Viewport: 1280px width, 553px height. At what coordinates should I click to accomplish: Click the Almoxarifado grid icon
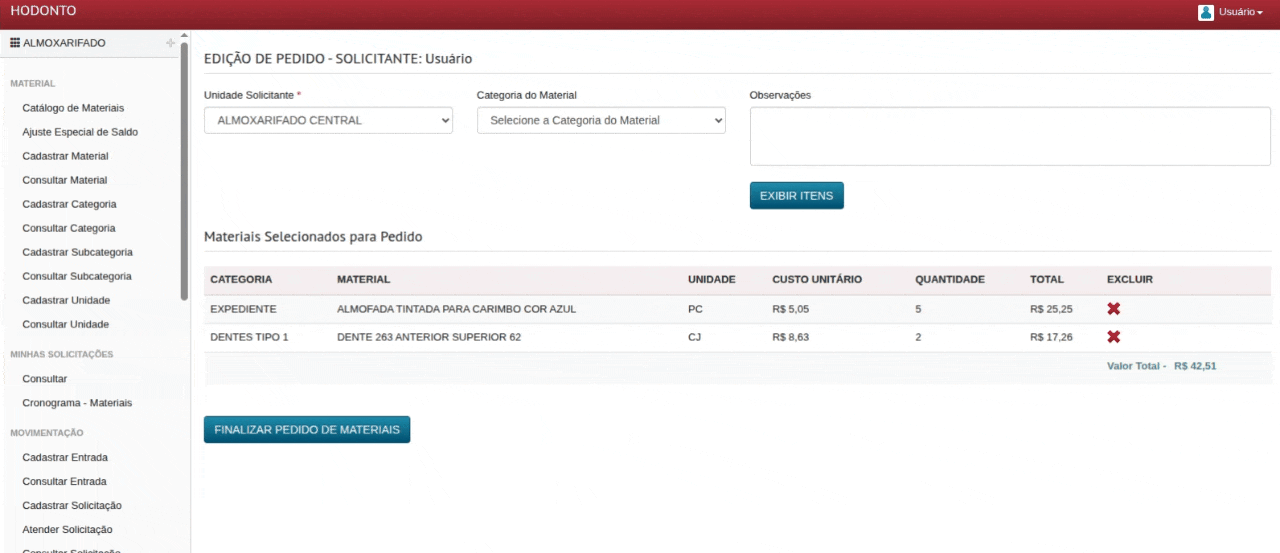click(15, 43)
